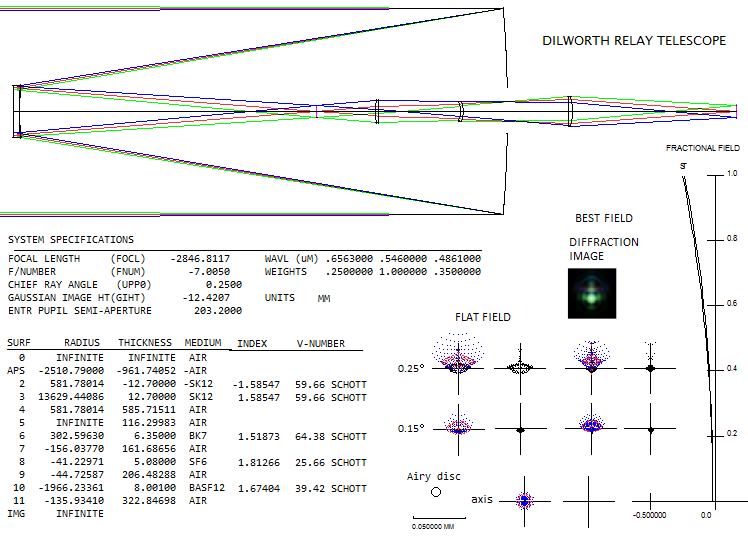This screenshot has width=748, height=540.
Task: Click chief ray angle value 0.2500
Action: tap(224, 284)
